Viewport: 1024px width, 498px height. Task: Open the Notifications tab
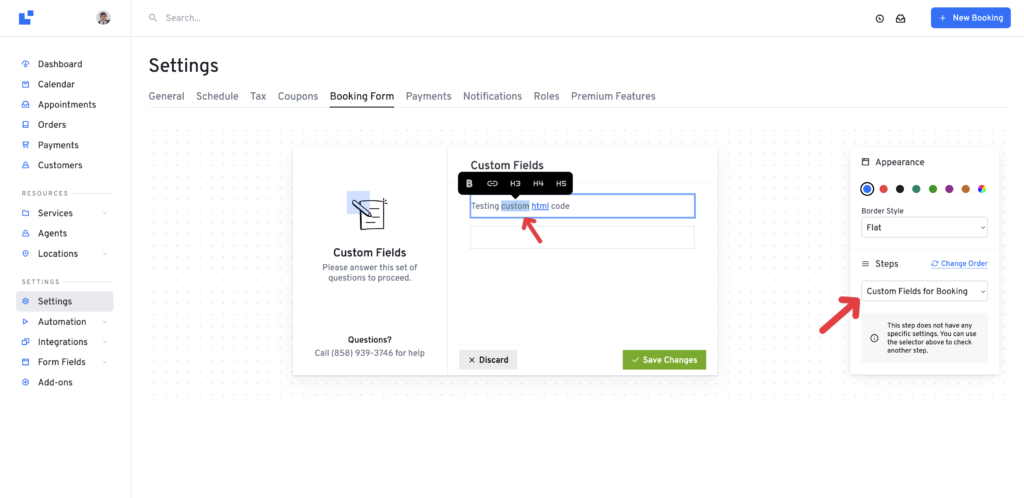pos(492,96)
